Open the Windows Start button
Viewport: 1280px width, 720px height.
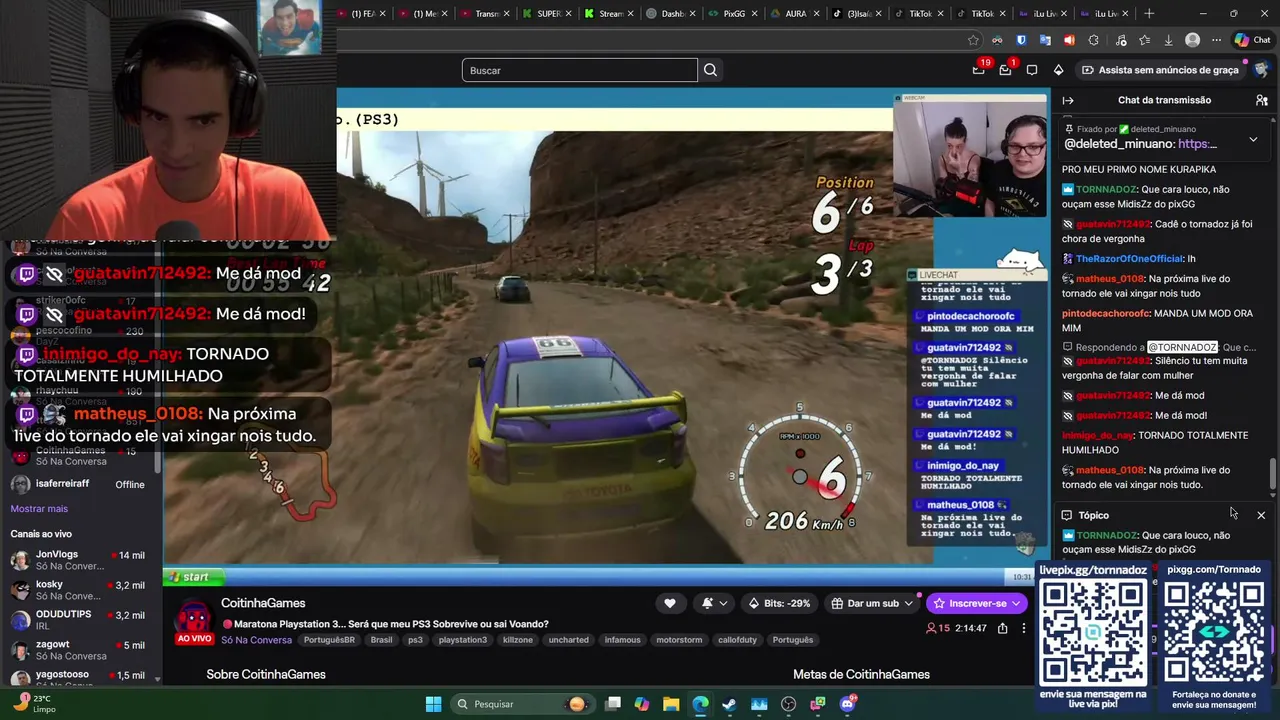coord(433,704)
